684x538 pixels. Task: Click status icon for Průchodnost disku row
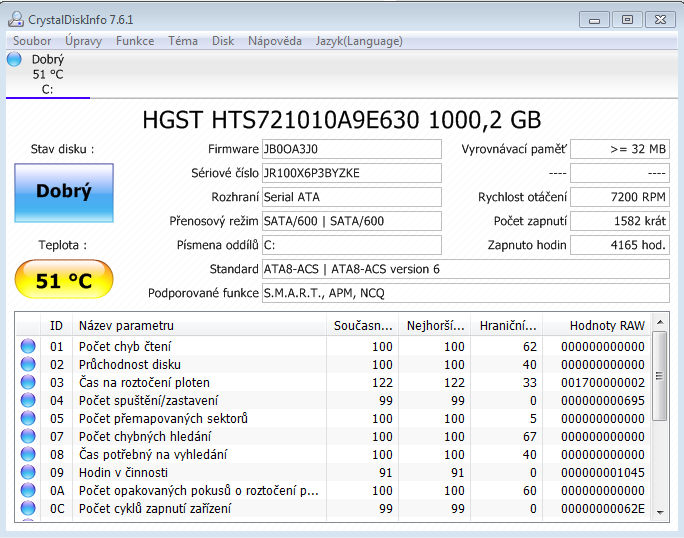[x=28, y=365]
